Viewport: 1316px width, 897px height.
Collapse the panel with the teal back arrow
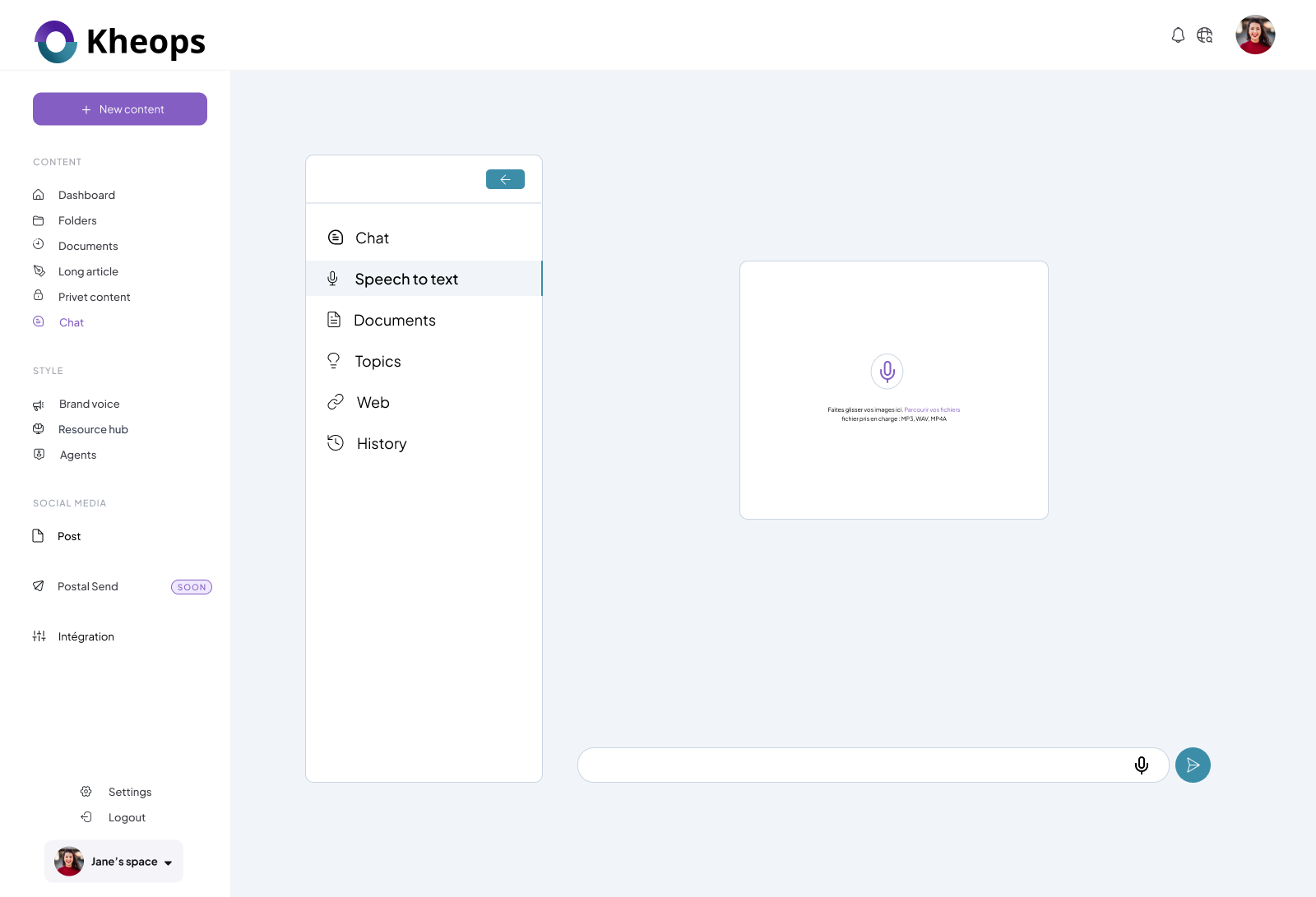click(x=505, y=179)
